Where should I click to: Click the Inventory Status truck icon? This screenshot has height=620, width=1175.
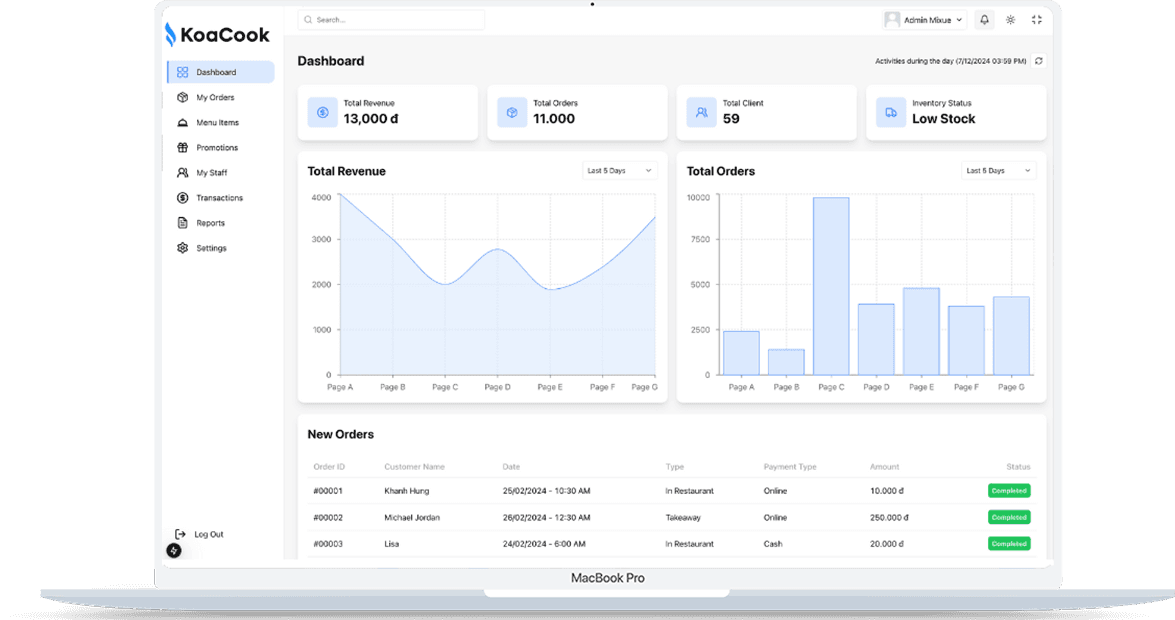(x=891, y=112)
